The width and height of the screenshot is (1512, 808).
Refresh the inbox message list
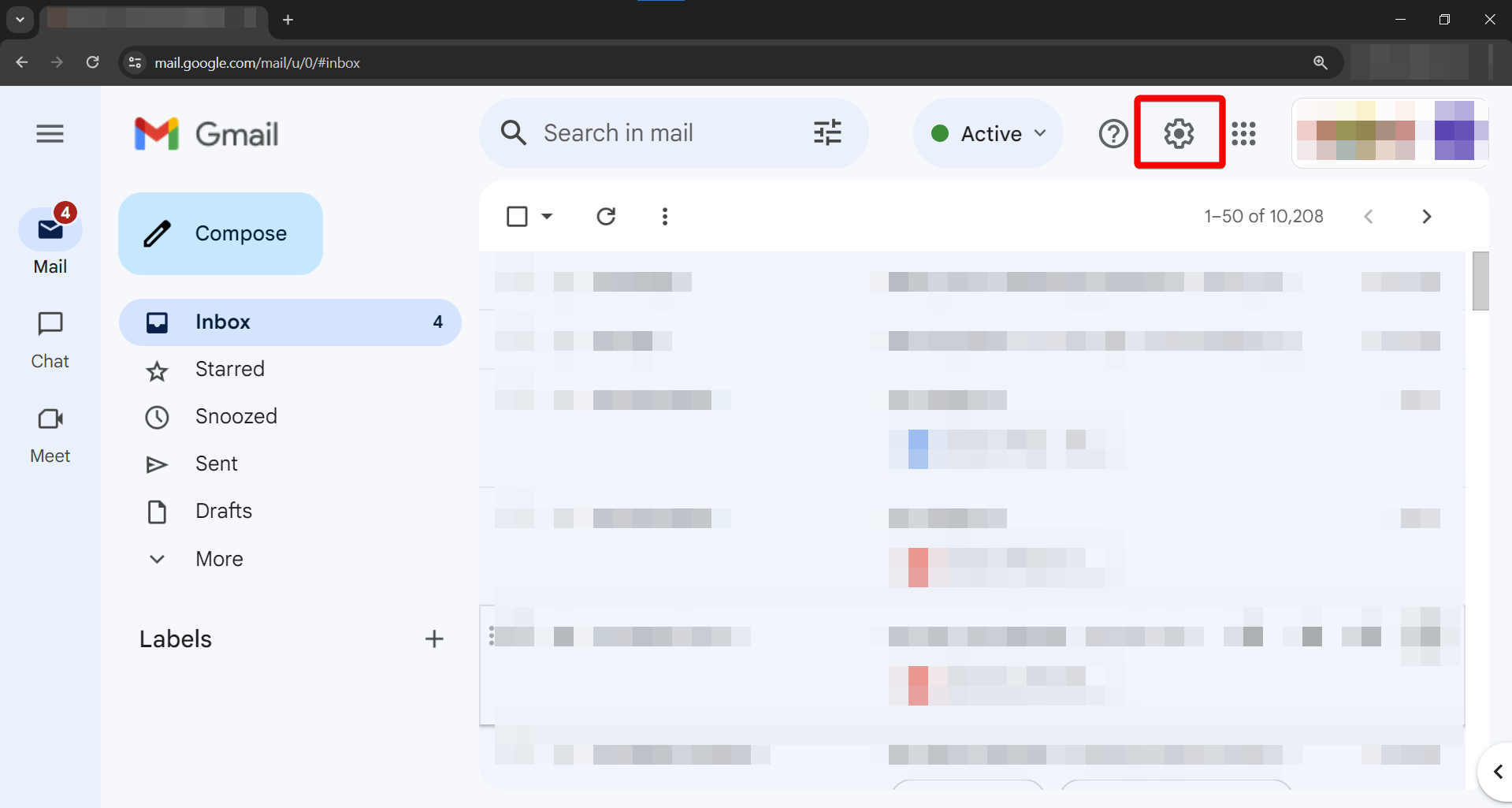[x=606, y=216]
